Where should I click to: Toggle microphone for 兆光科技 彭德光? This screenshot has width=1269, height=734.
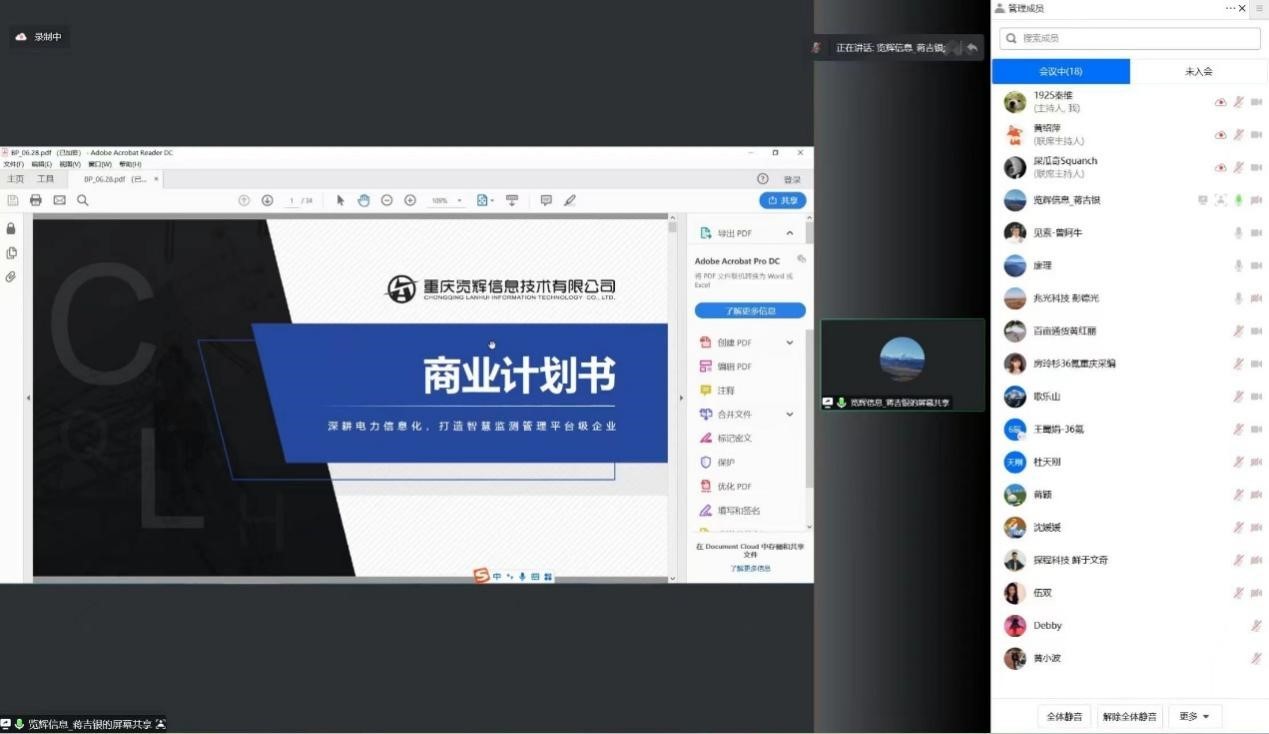1238,298
